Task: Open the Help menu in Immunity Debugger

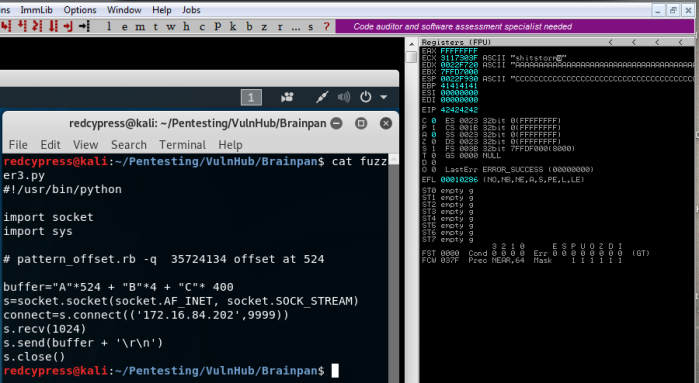Action: tap(161, 9)
